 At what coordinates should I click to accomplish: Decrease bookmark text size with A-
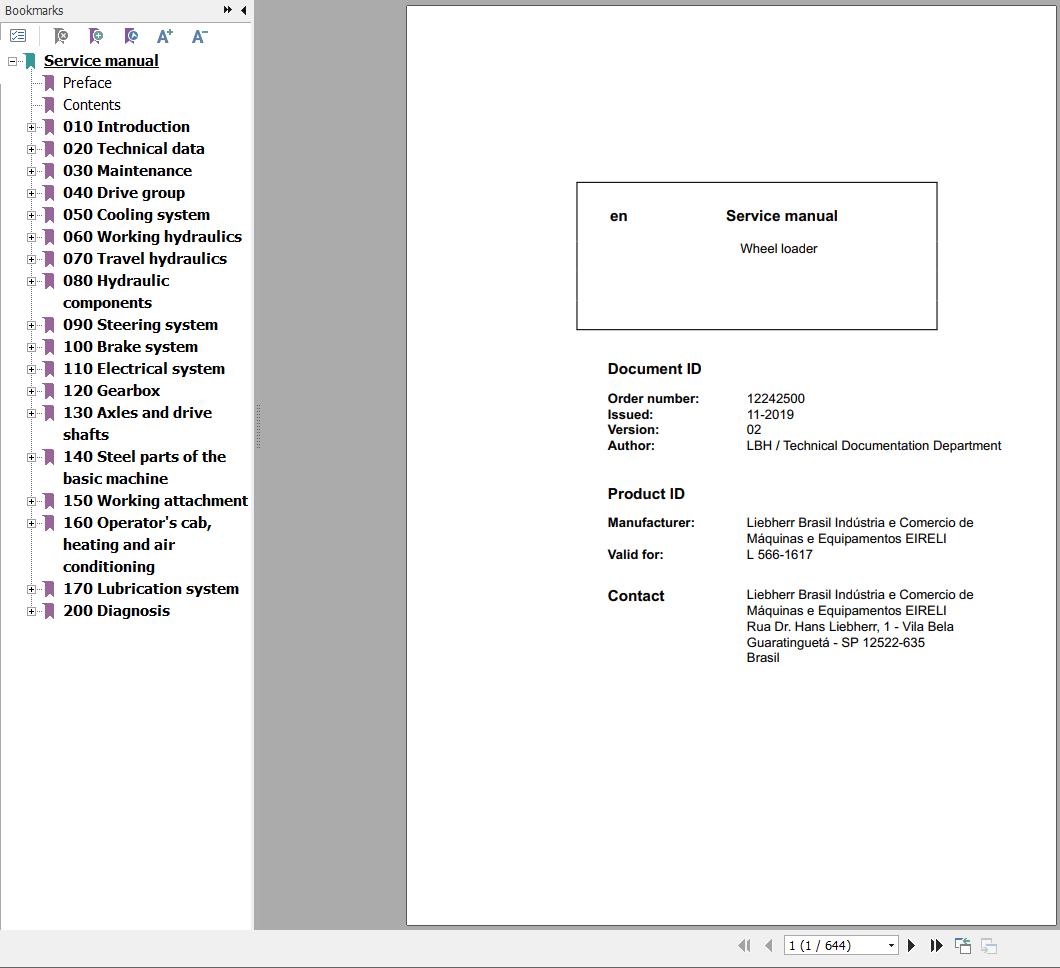[x=199, y=36]
